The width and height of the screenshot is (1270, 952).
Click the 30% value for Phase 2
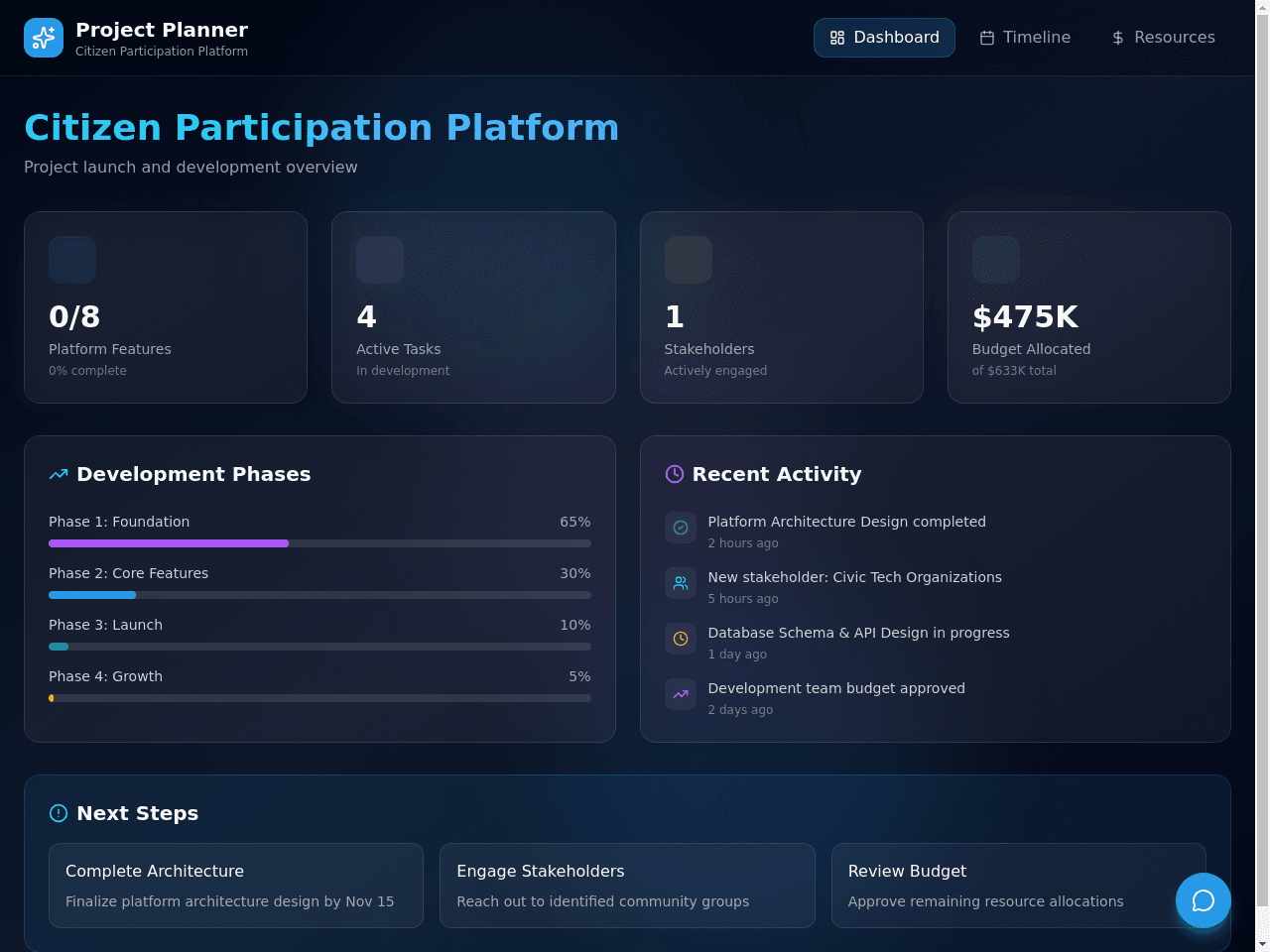click(x=575, y=573)
